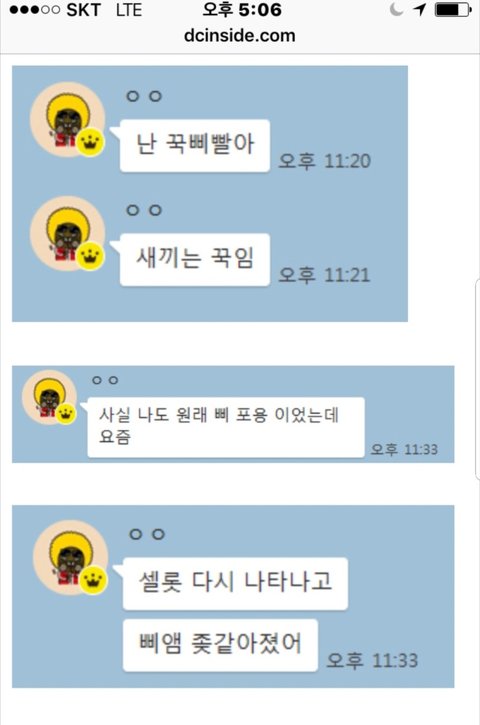This screenshot has width=480, height=725.
Task: Tap the profile avatar beside 새끼는 꾹임
Action: [68, 233]
